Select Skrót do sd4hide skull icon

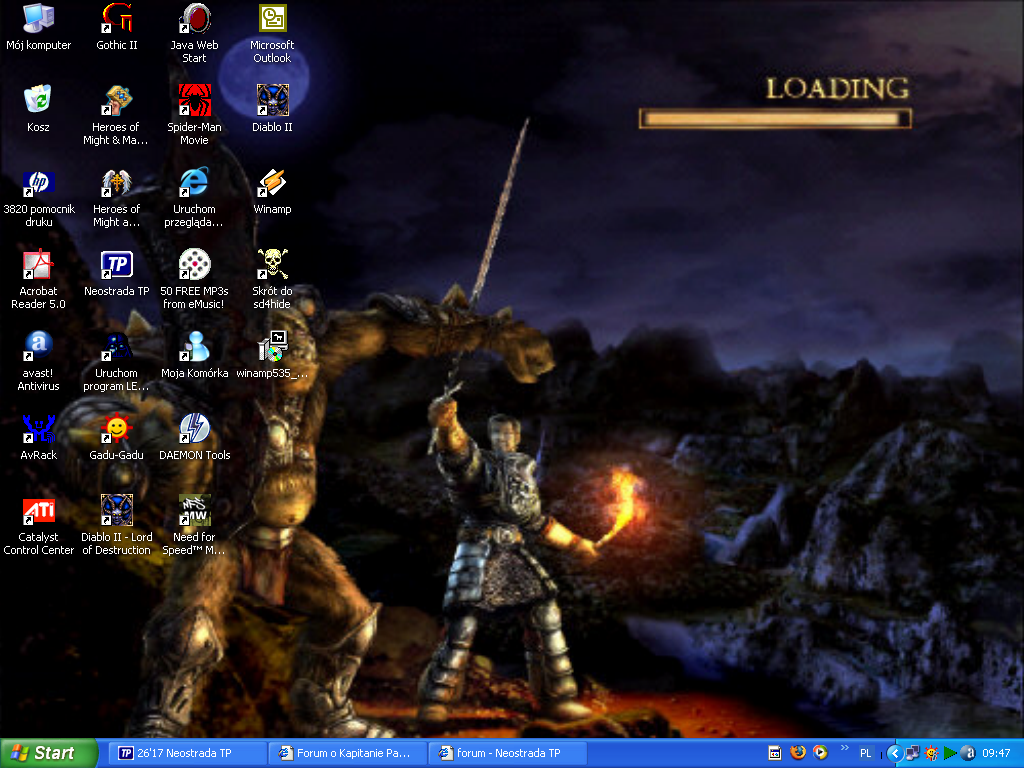point(272,280)
